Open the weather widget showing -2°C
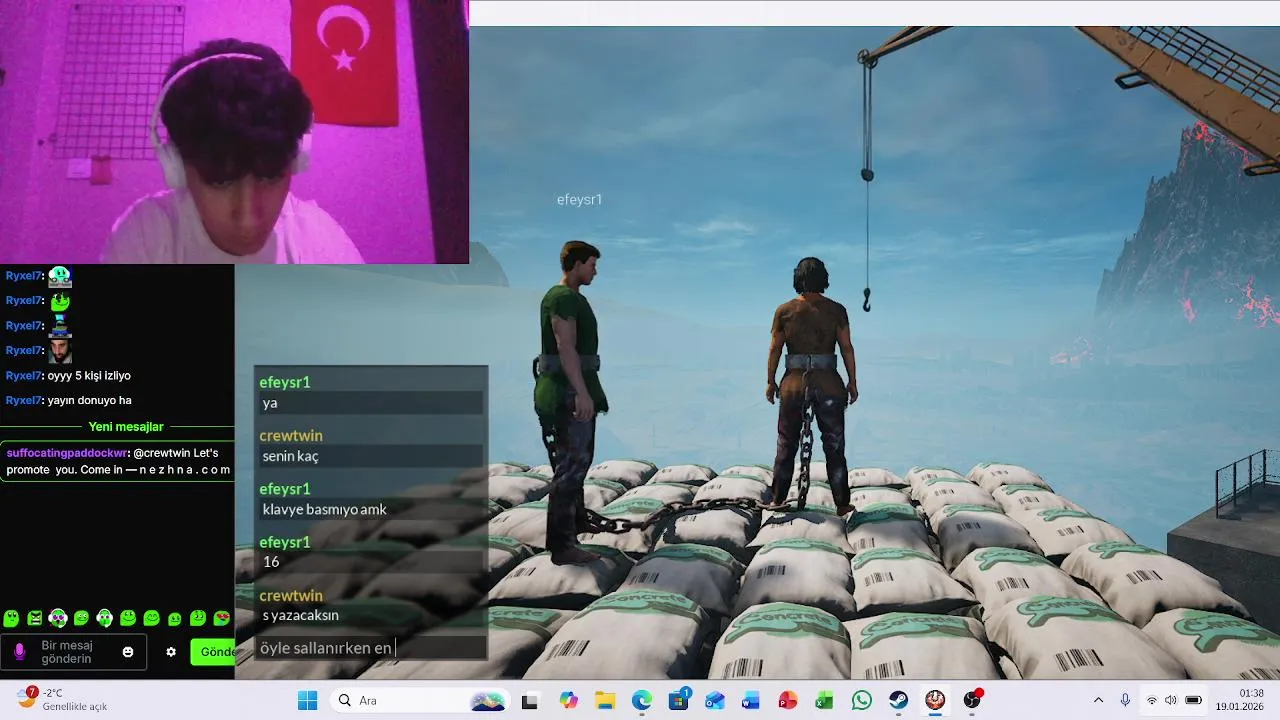Image resolution: width=1280 pixels, height=720 pixels. click(x=62, y=699)
